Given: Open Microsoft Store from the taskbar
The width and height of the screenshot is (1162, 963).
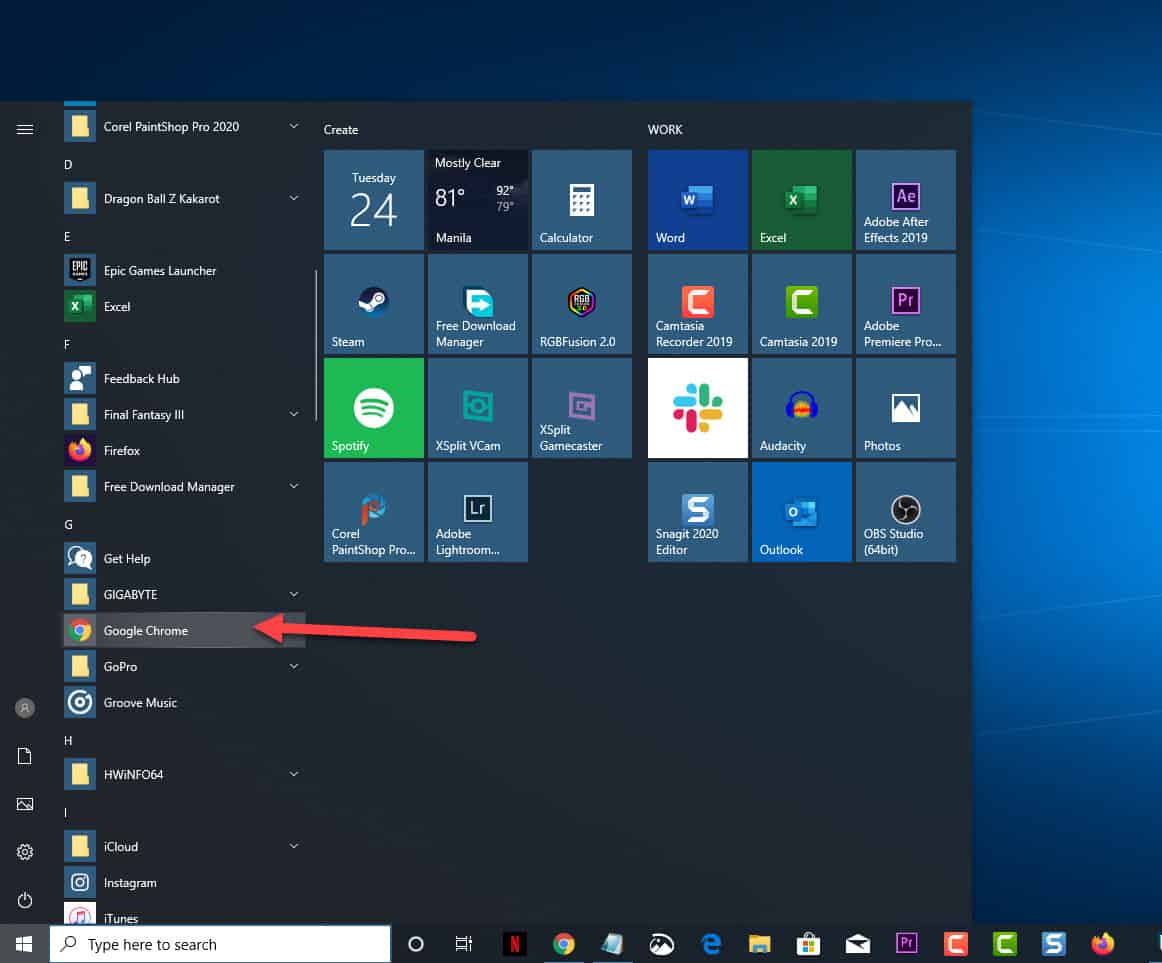Looking at the screenshot, I should click(809, 944).
